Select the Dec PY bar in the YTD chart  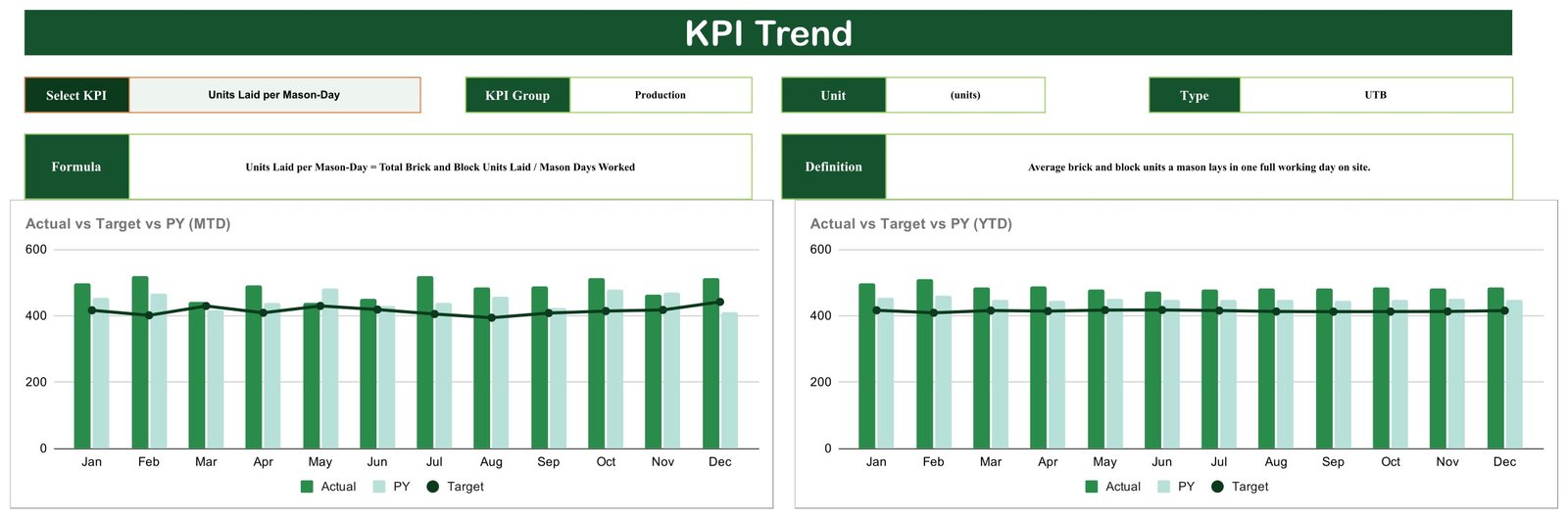(1514, 375)
